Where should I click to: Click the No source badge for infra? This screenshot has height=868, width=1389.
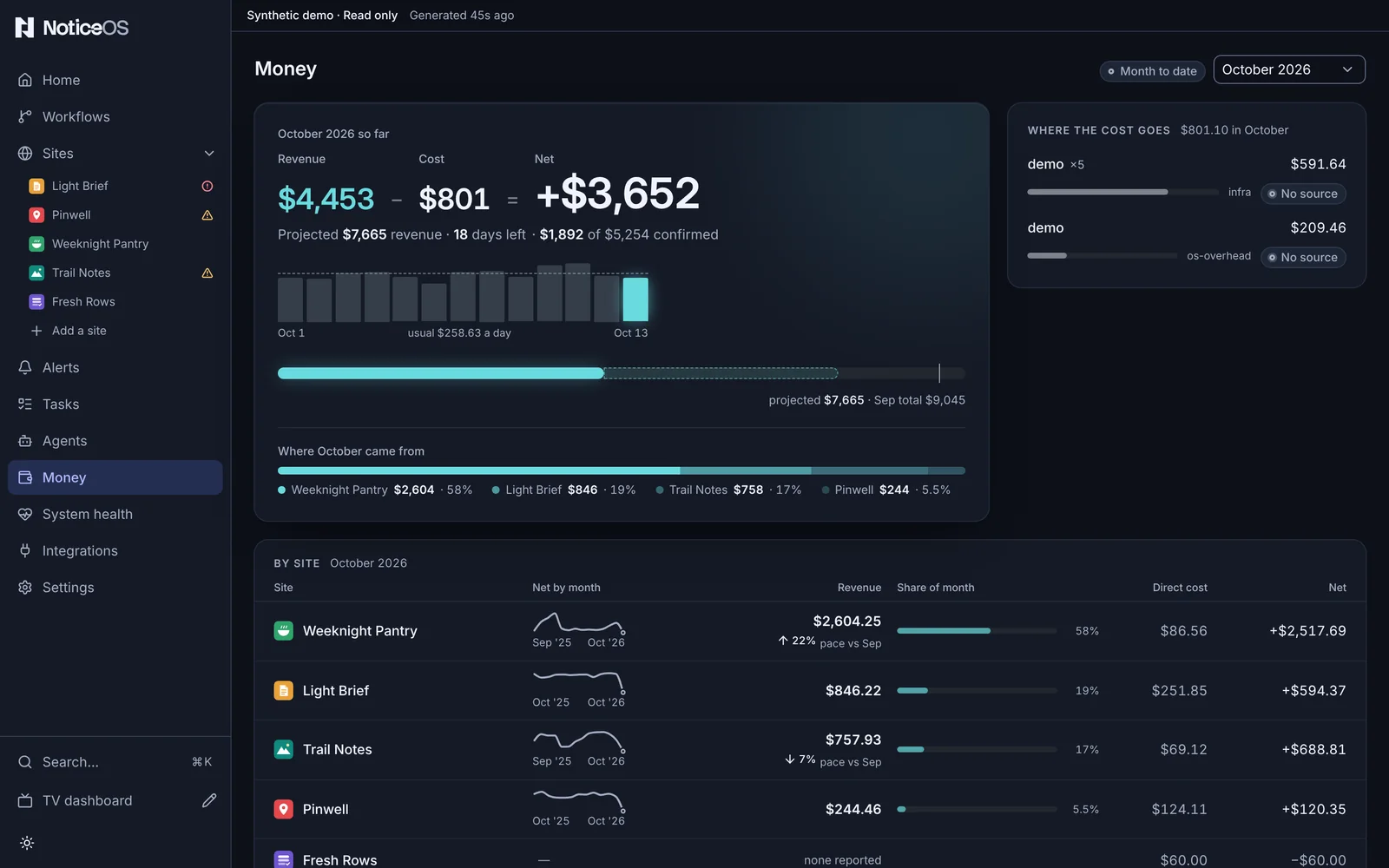(1303, 194)
